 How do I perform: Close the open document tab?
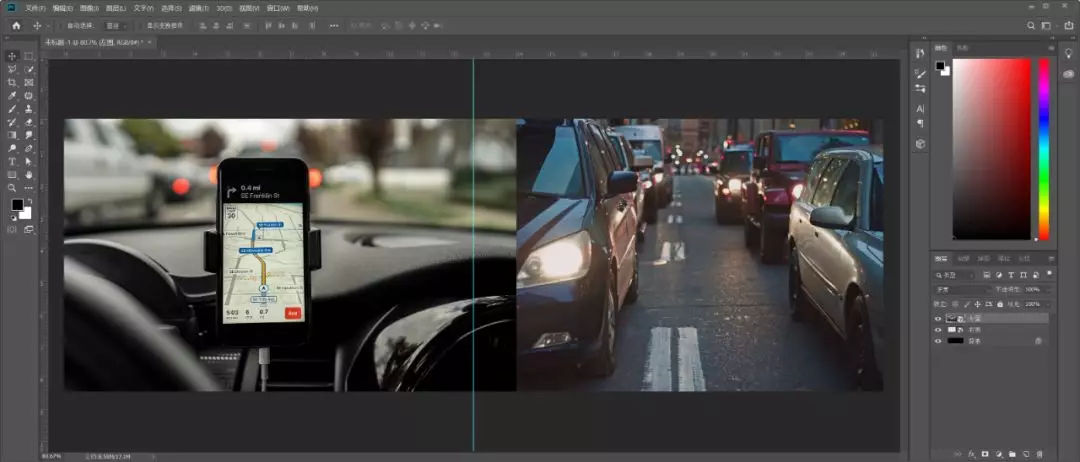[149, 42]
